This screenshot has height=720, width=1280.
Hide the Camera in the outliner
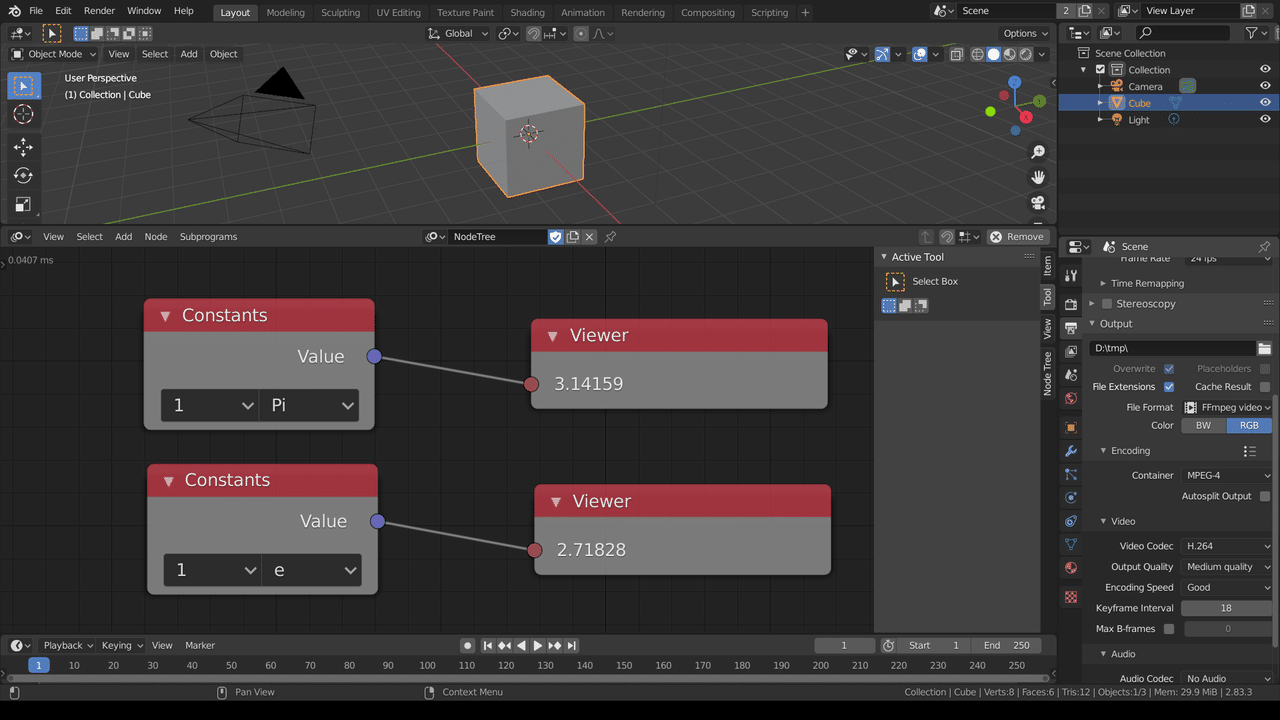[1265, 86]
